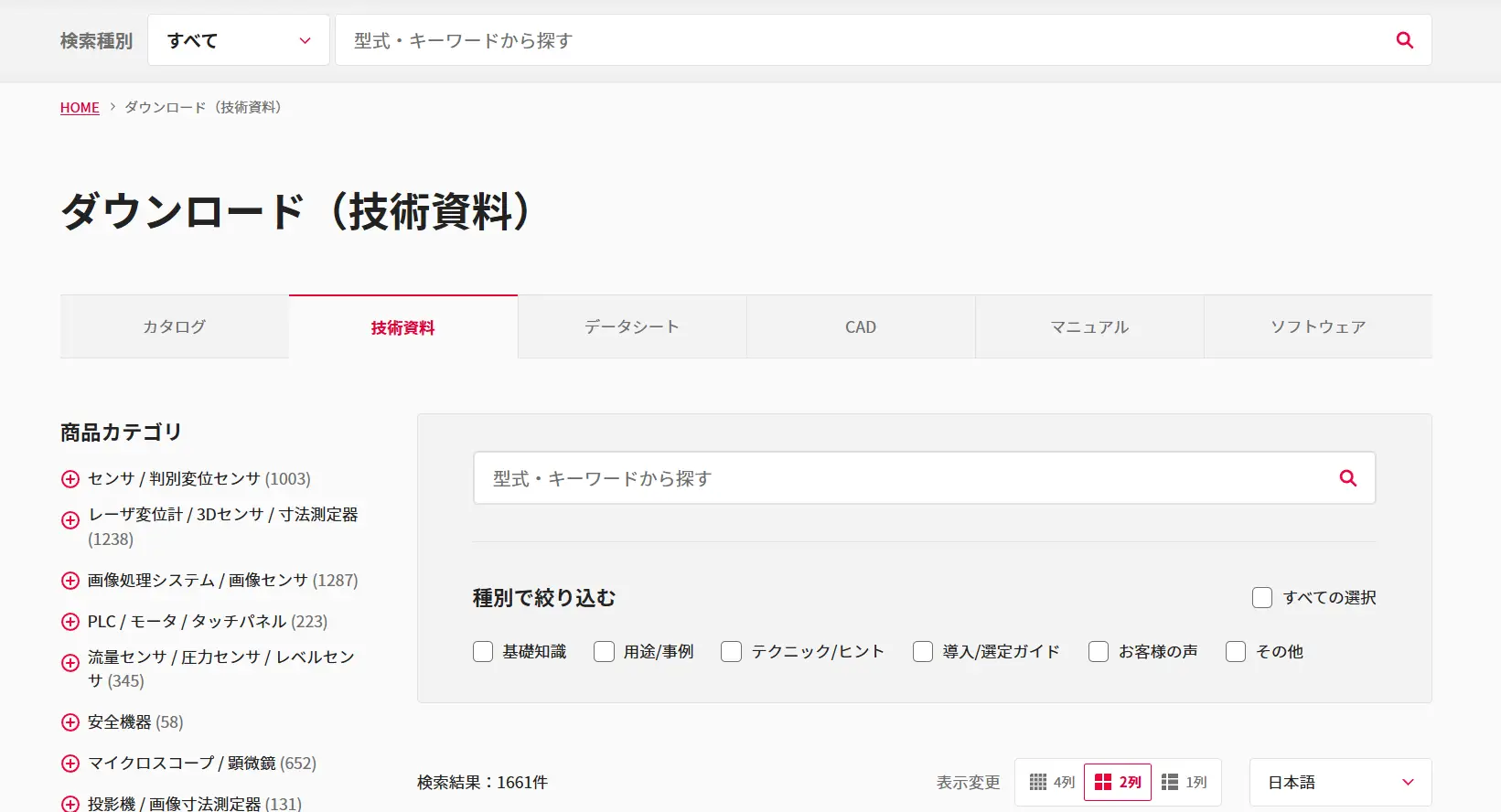Screen dimensions: 1501x812
Task: Open the ソフトウェア tab
Action: coord(1318,326)
